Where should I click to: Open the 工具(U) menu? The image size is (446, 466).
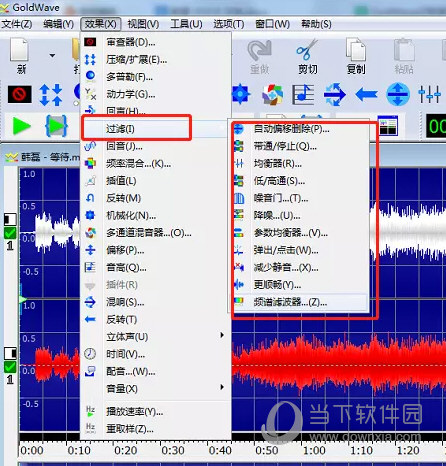186,24
